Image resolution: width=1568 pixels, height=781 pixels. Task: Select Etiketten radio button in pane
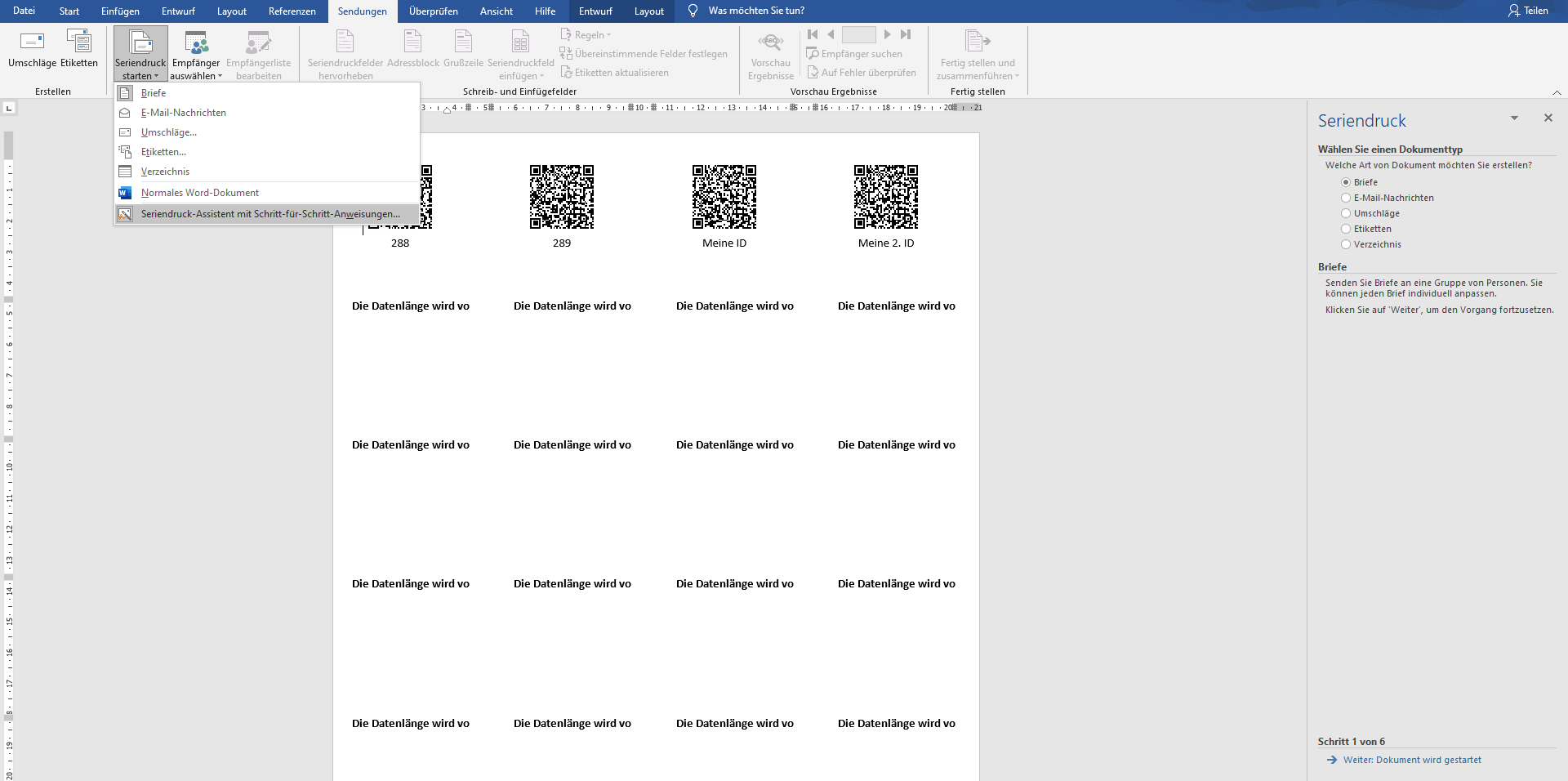tap(1346, 229)
